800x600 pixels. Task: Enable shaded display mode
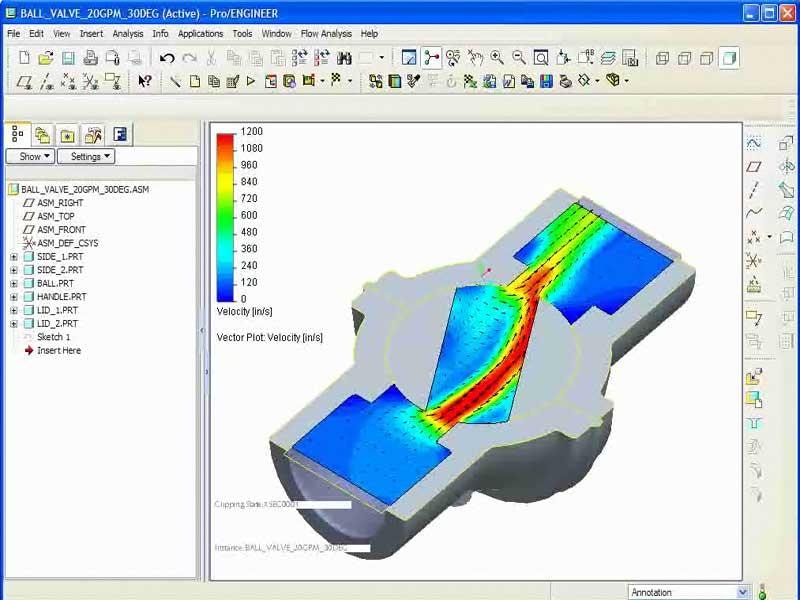(729, 58)
